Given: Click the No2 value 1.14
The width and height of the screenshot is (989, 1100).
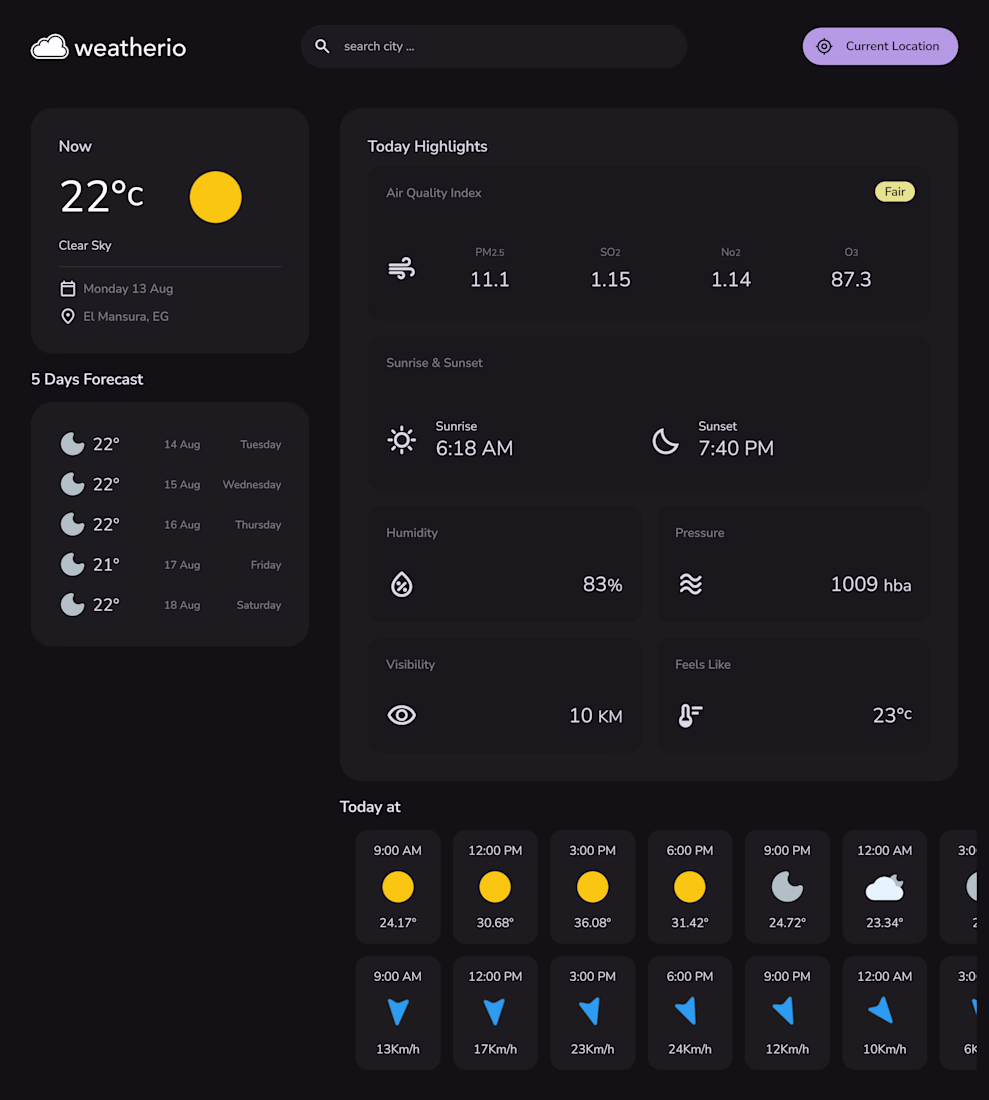Looking at the screenshot, I should 731,279.
